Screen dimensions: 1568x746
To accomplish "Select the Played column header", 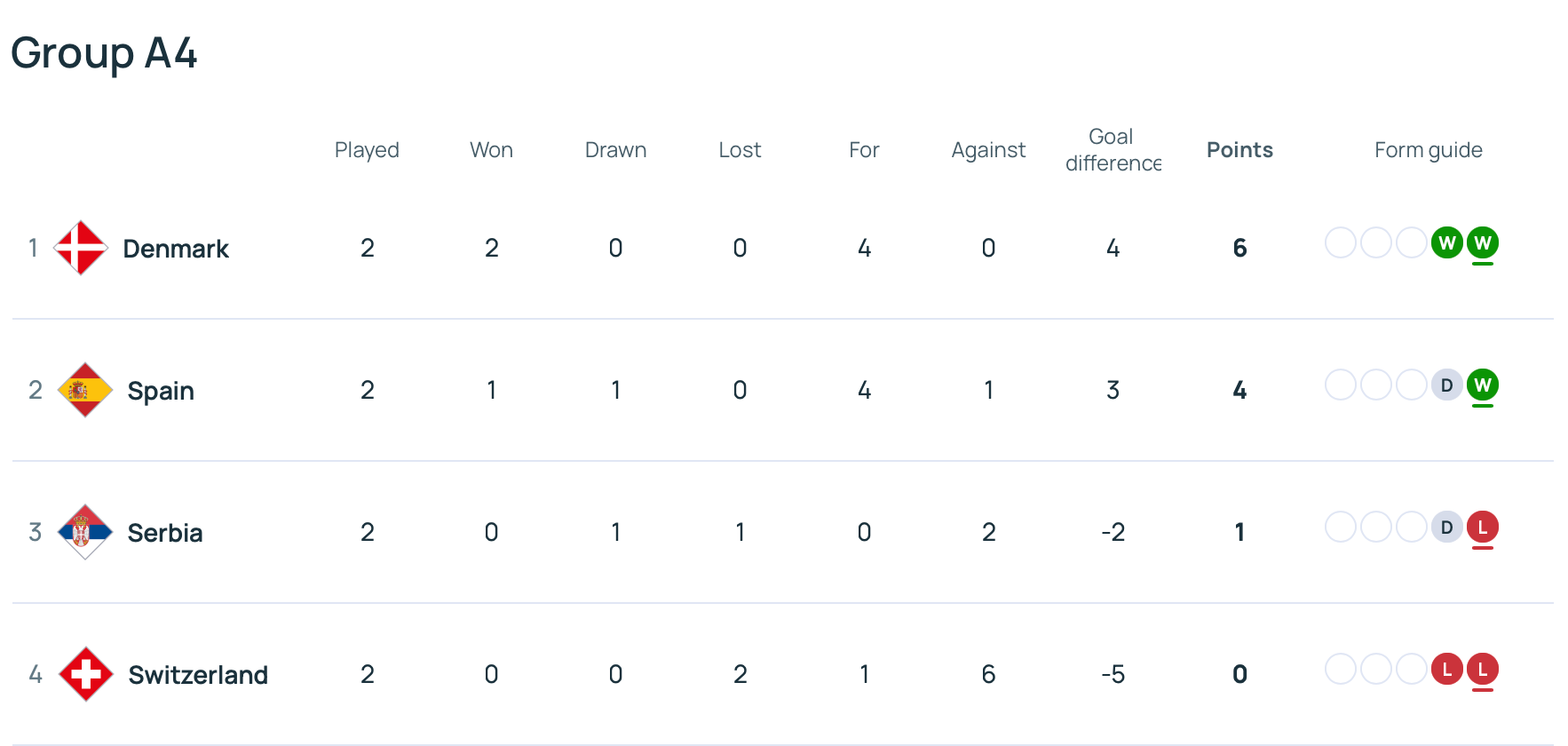I will point(367,150).
